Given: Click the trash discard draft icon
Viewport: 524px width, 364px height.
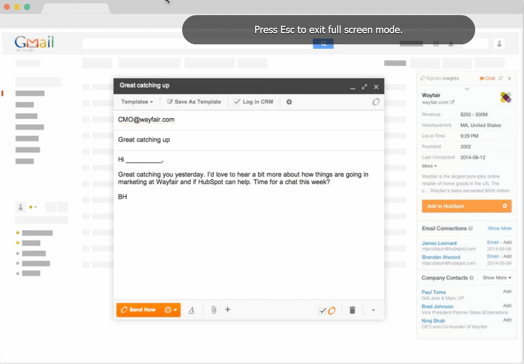Looking at the screenshot, I should click(352, 310).
